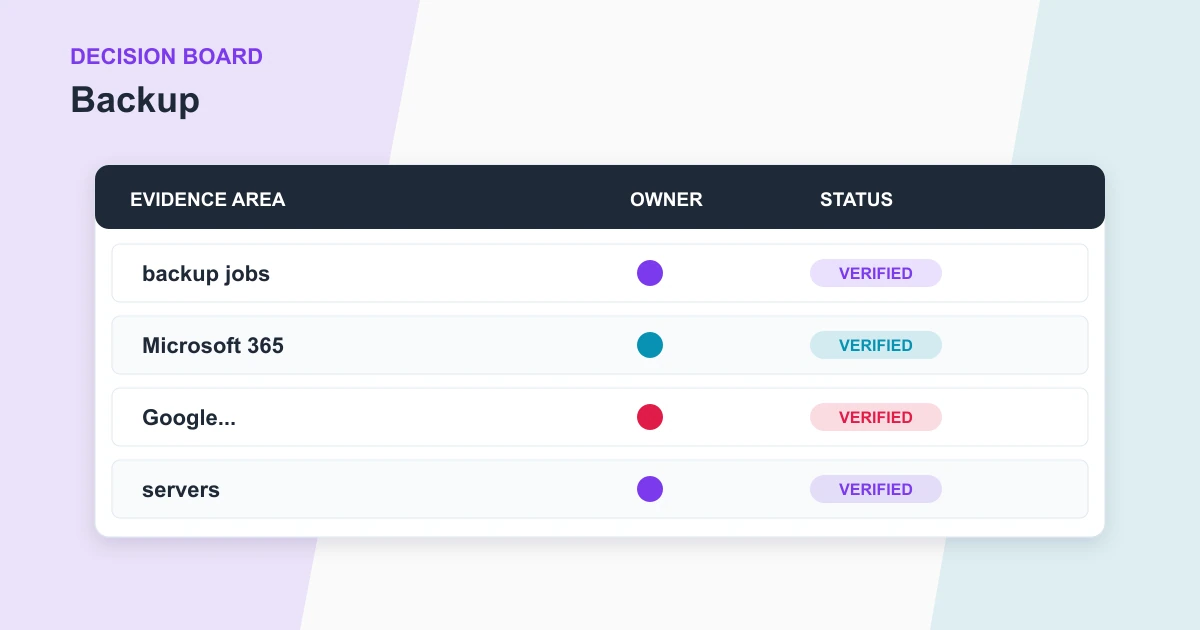Open the servers row
The image size is (1200, 630).
point(600,489)
